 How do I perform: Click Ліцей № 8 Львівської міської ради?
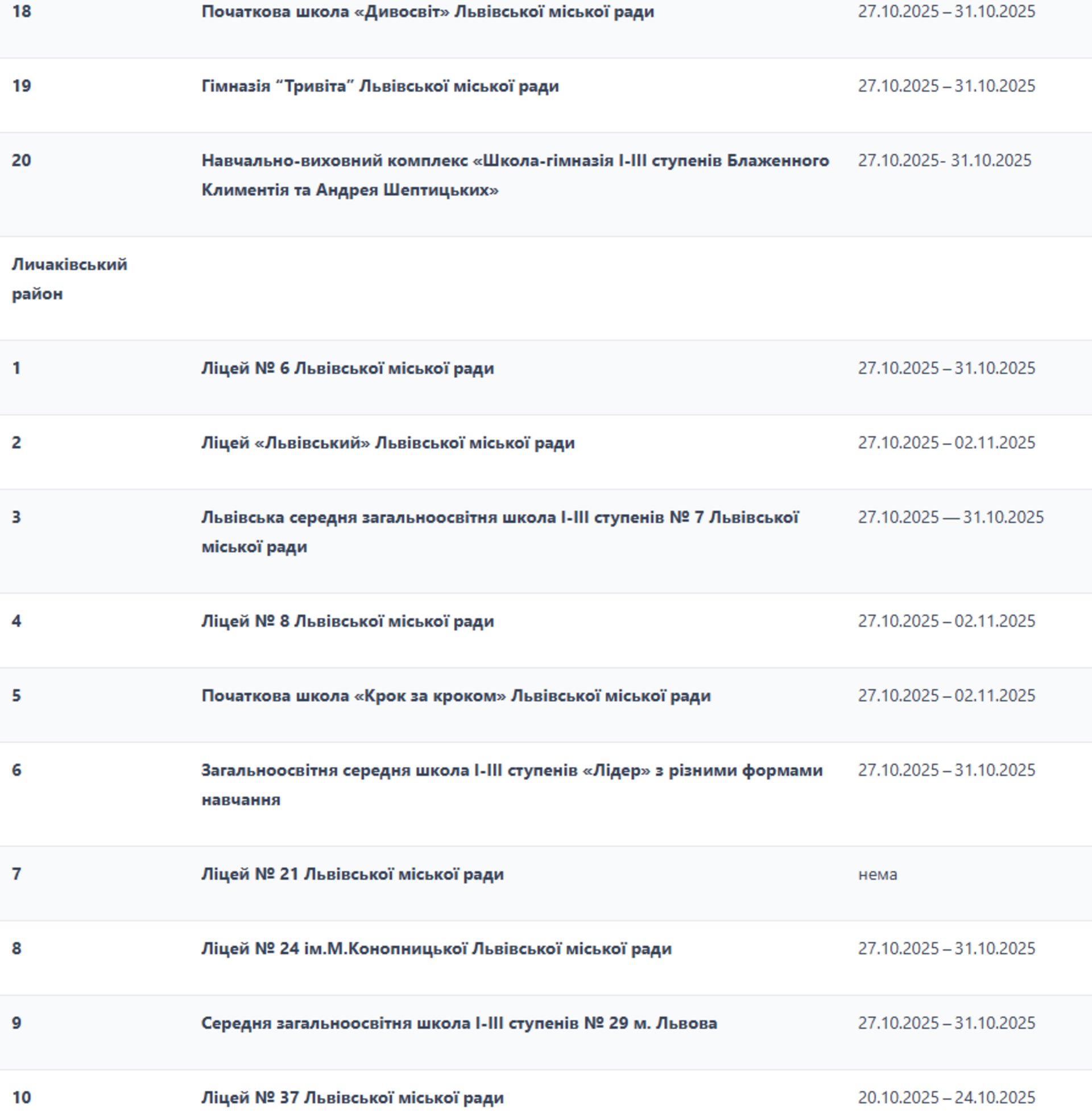(x=347, y=621)
